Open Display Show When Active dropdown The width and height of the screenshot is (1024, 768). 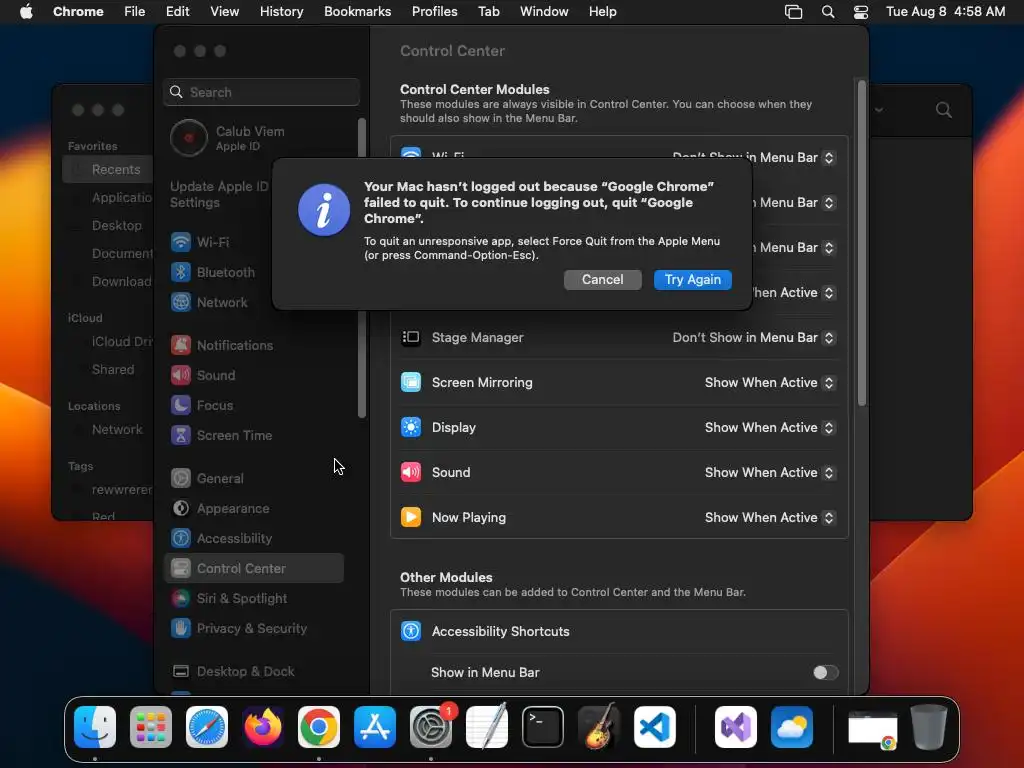(770, 428)
